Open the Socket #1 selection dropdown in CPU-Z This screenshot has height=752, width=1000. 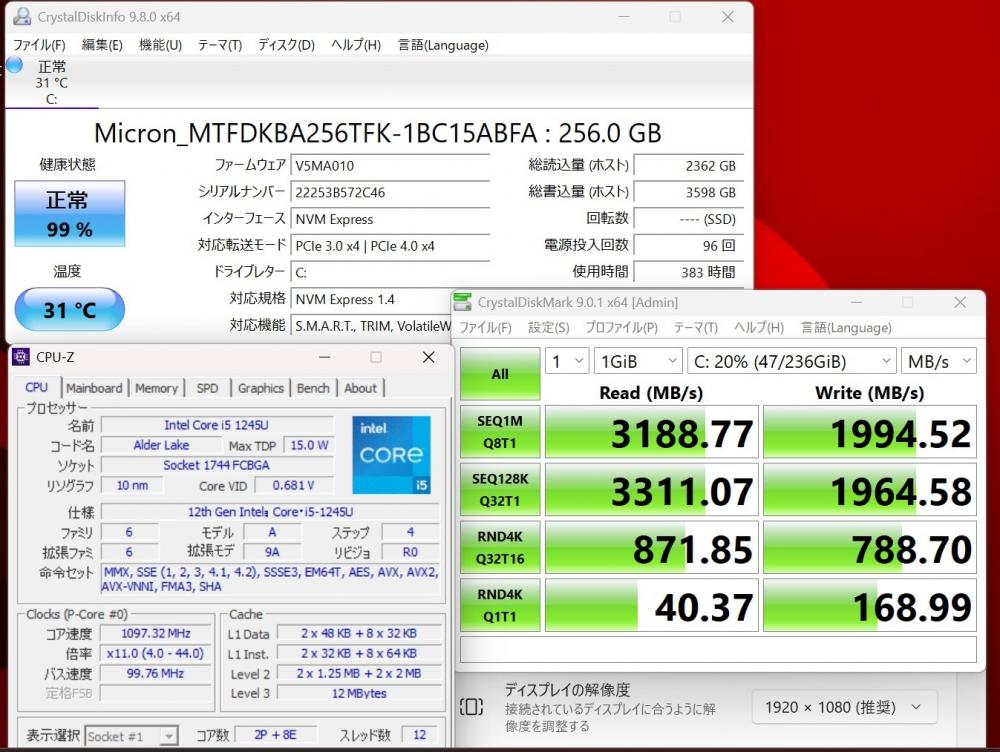[131, 736]
